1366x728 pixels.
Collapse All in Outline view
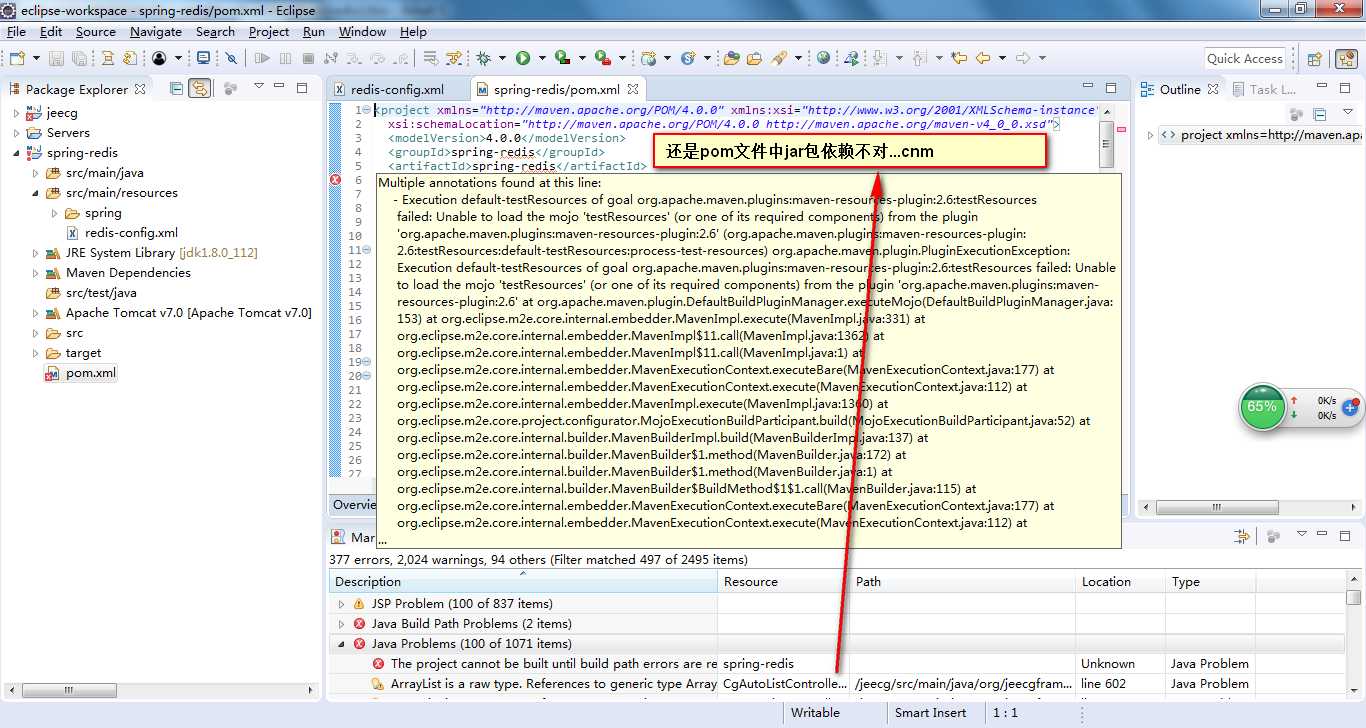pyautogui.click(x=1320, y=115)
